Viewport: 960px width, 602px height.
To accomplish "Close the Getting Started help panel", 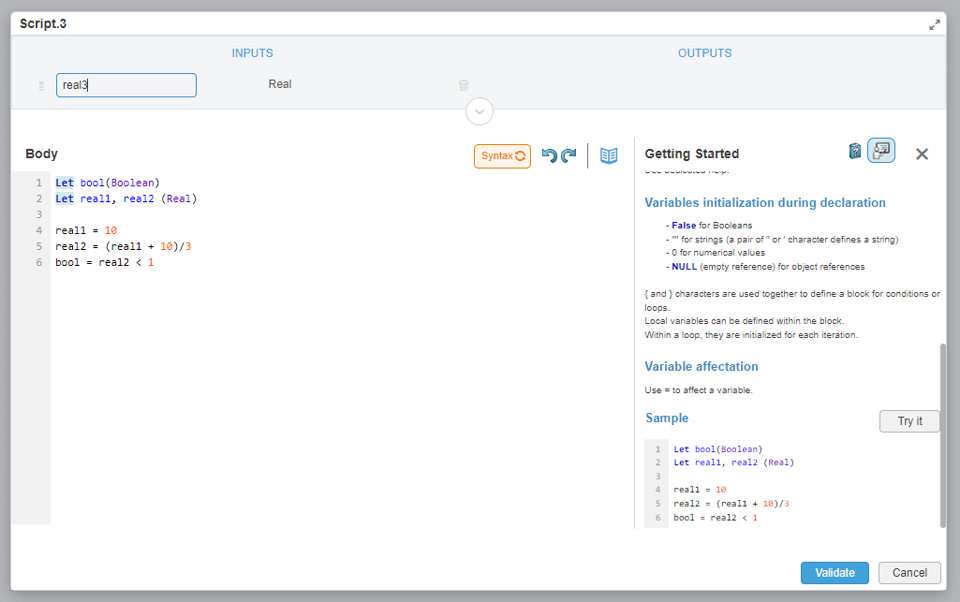I will pyautogui.click(x=922, y=154).
